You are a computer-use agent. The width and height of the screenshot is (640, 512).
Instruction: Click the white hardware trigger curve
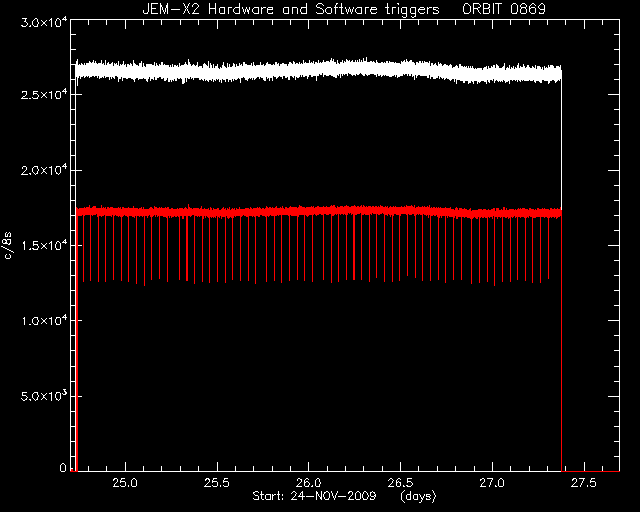(318, 70)
